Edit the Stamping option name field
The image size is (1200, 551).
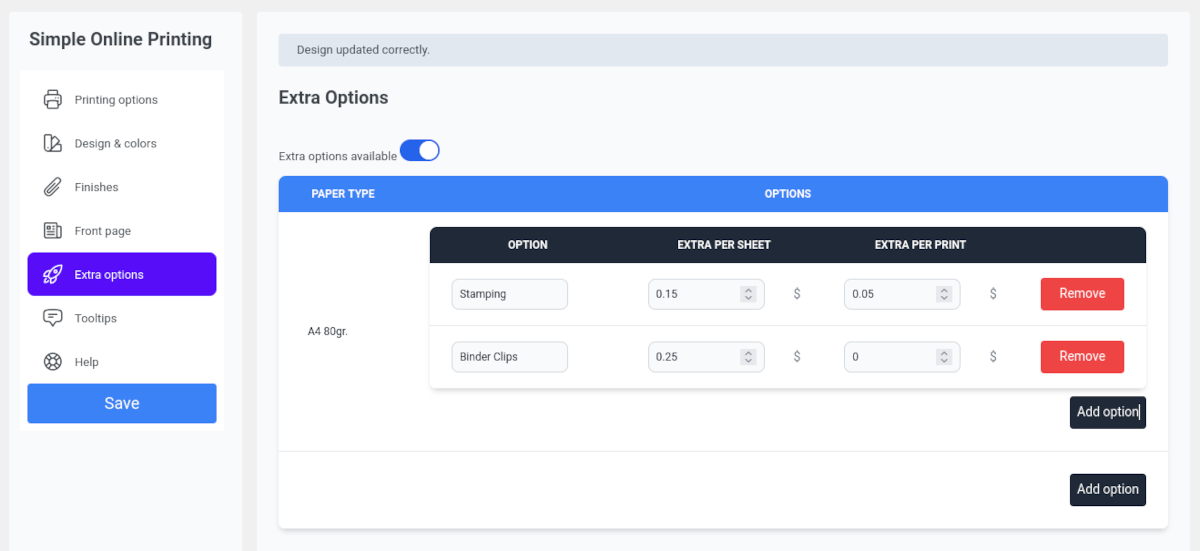point(509,294)
